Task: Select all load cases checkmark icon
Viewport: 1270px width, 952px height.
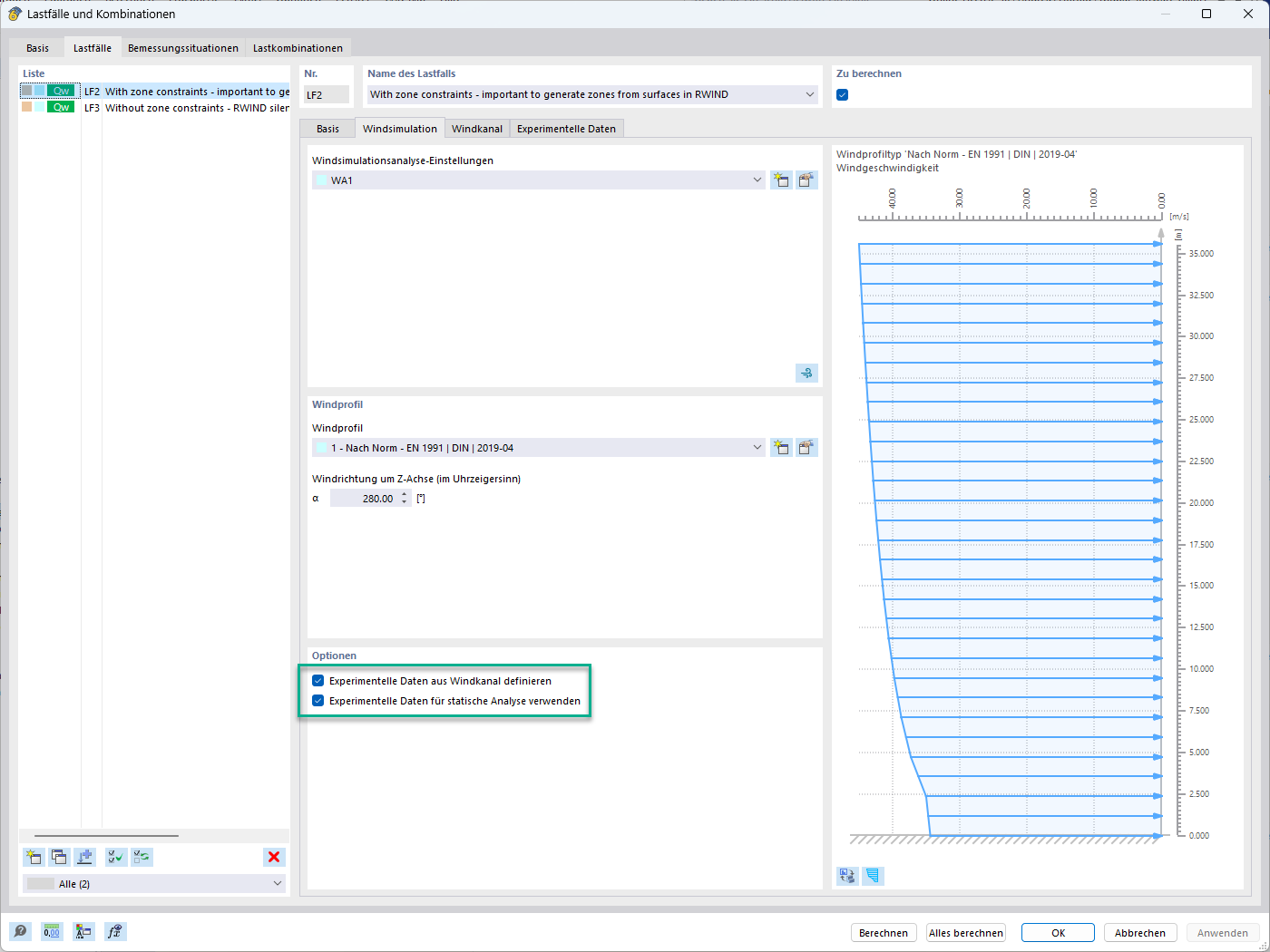Action: [116, 857]
